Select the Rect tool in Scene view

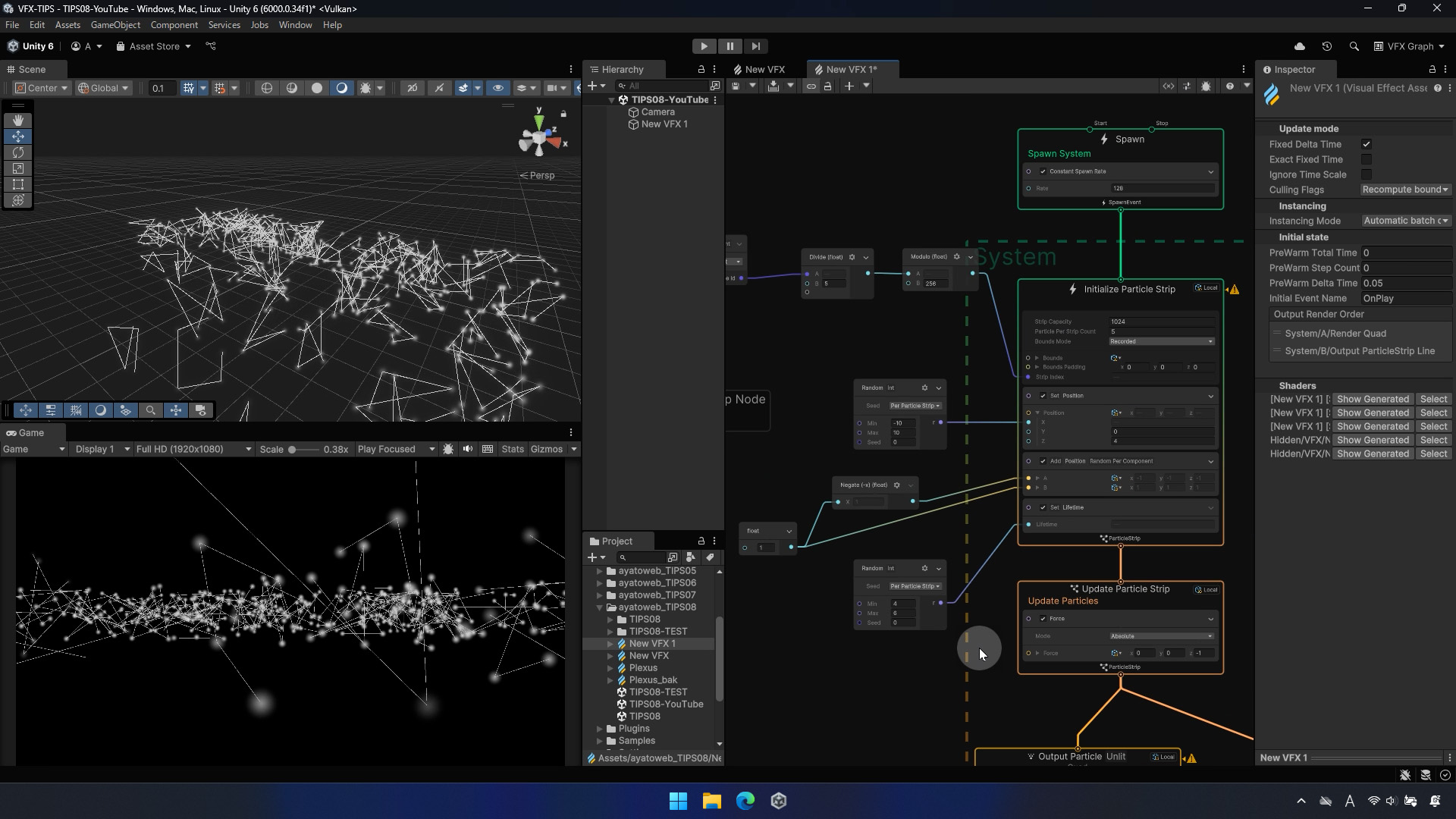coord(18,184)
